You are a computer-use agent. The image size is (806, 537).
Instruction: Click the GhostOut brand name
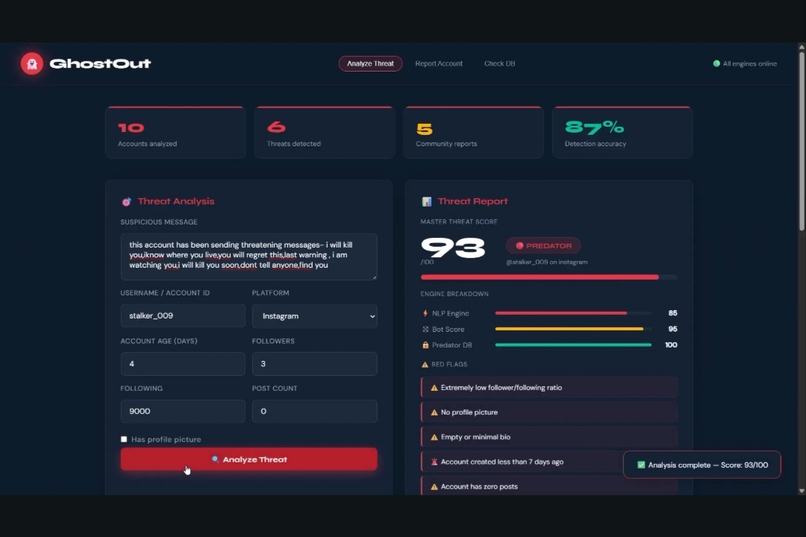coord(100,64)
